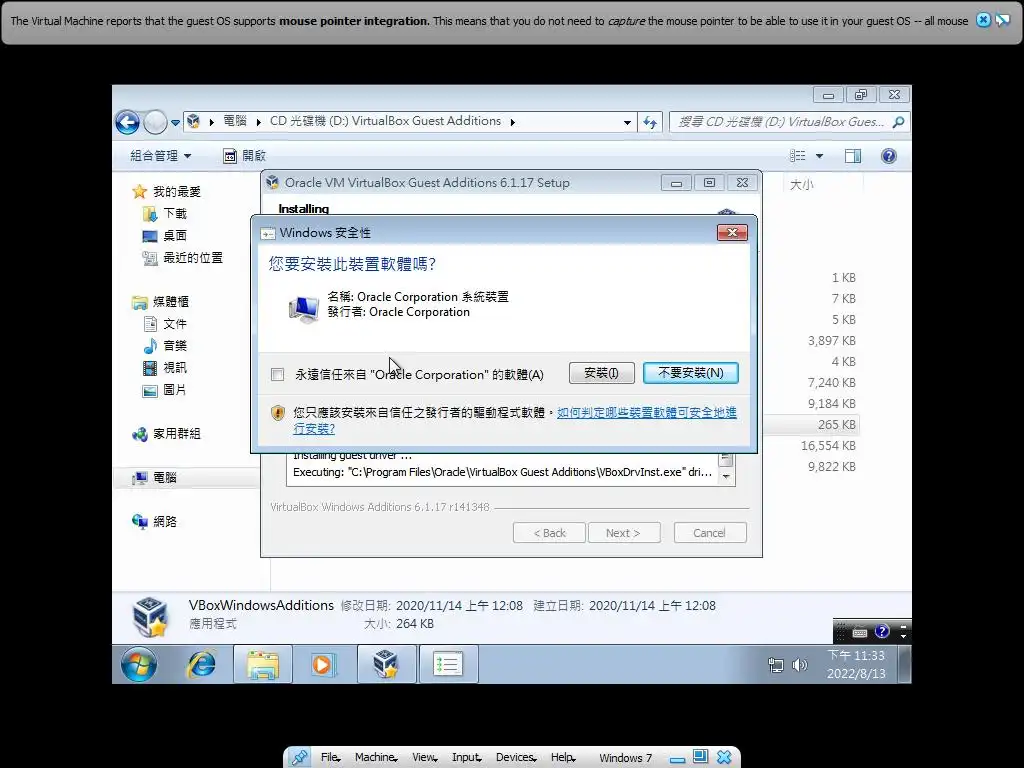Open view options dropdown arrow

[x=820, y=156]
